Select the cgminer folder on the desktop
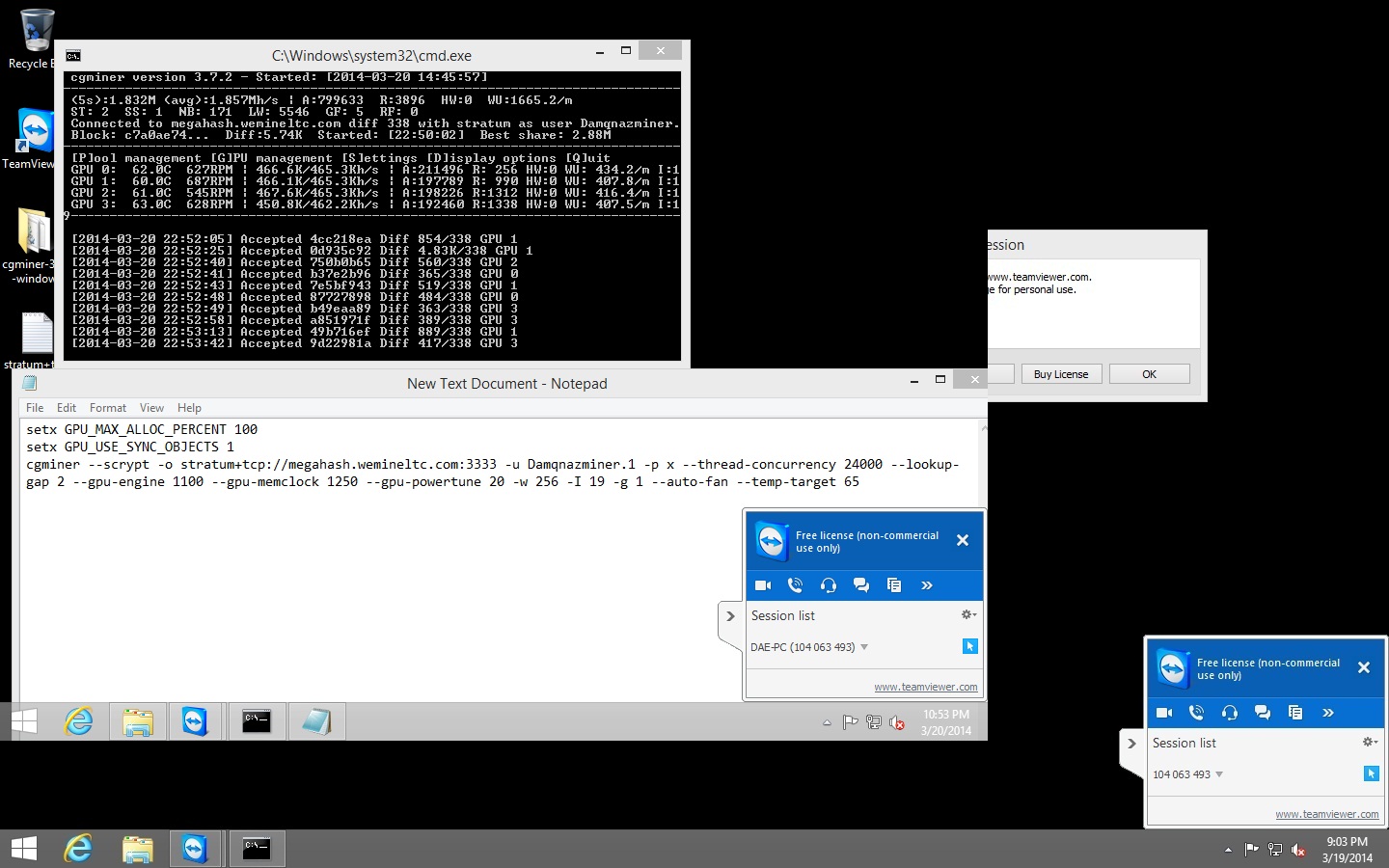The height and width of the screenshot is (868, 1389). point(32,246)
